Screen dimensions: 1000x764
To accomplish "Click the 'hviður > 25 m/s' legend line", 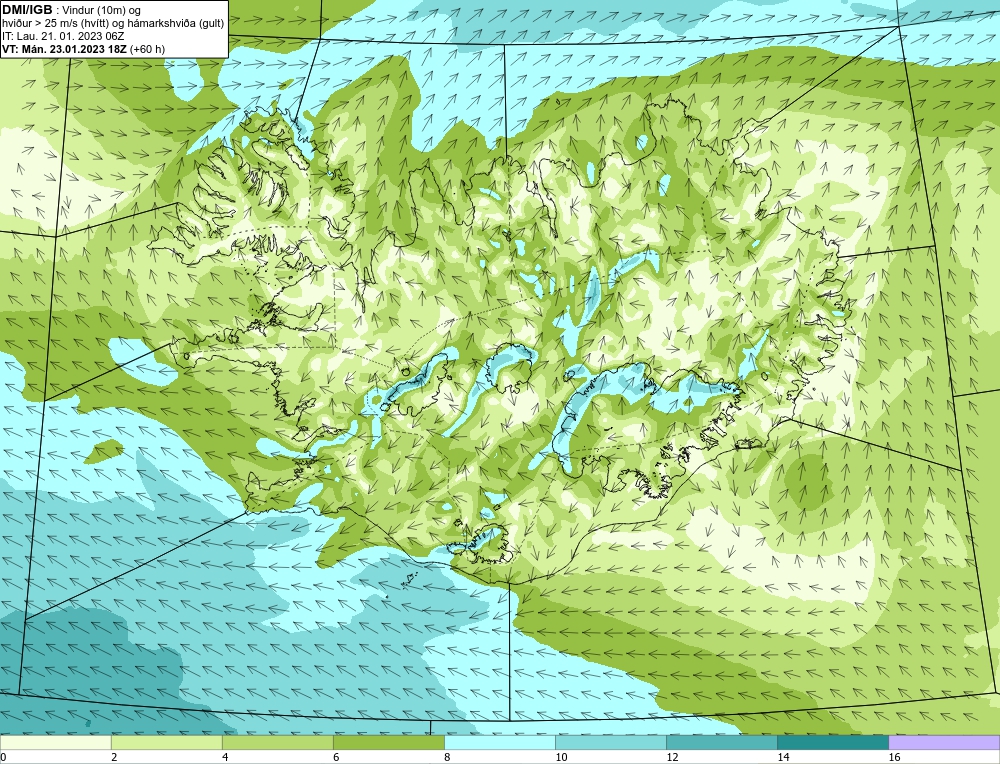I will tap(112, 24).
